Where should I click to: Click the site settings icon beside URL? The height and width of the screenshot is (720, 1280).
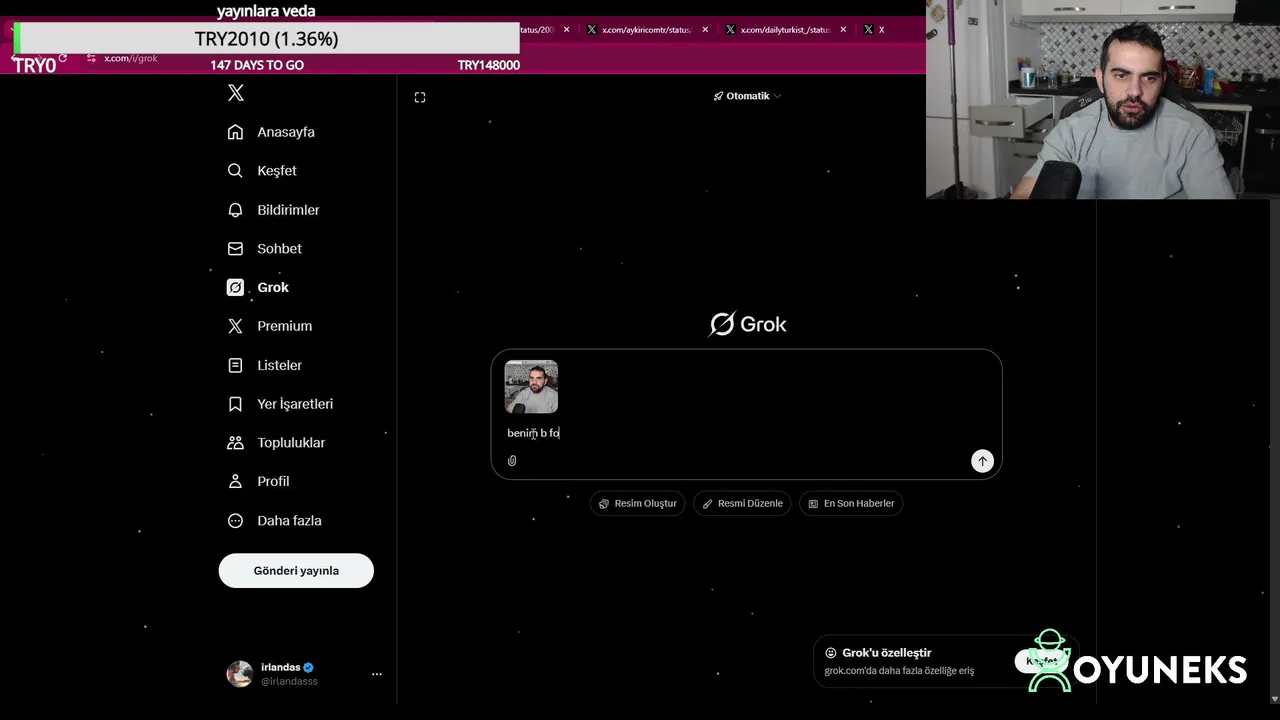click(x=91, y=58)
